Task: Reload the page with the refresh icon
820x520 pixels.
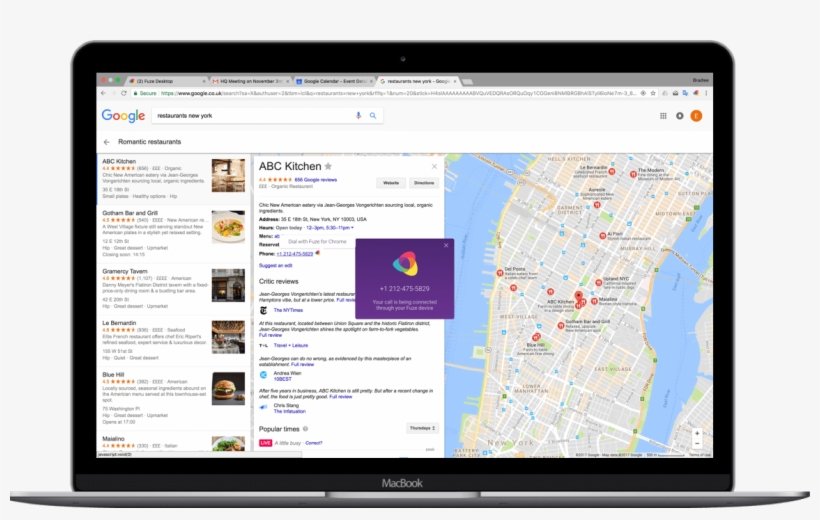Action: [128, 93]
